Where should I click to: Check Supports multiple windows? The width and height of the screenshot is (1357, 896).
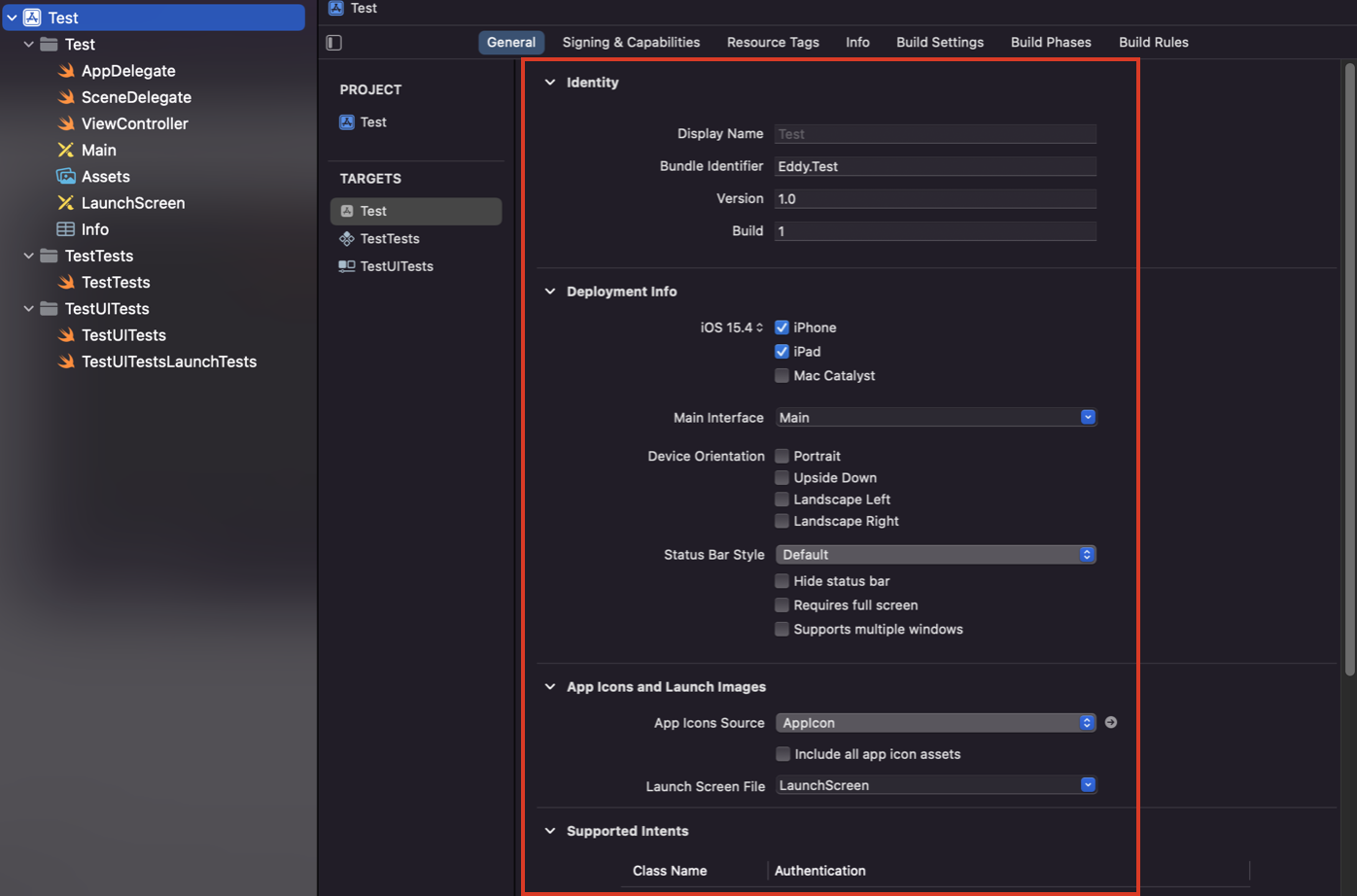point(782,629)
